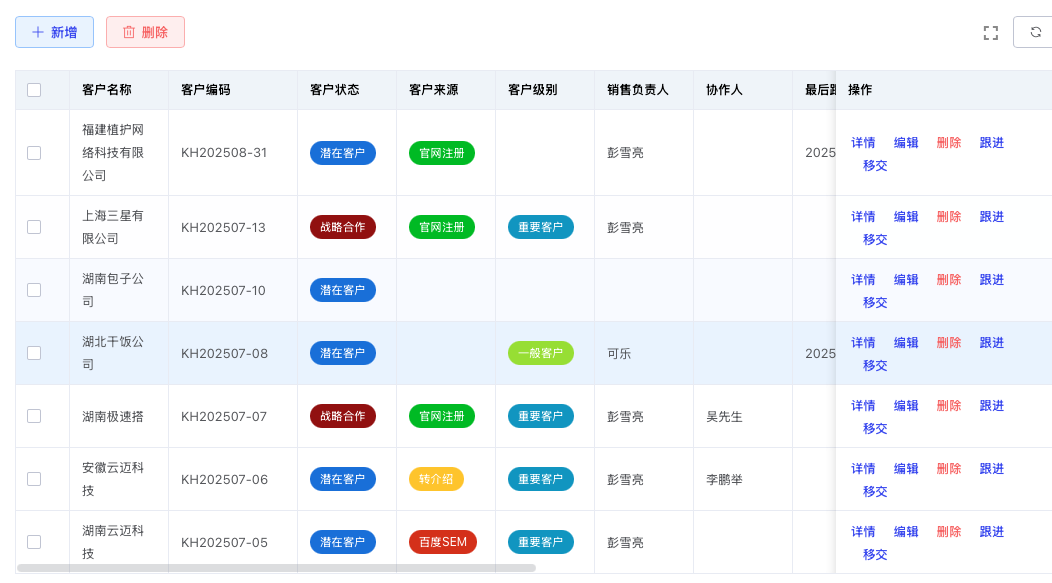Click 移交 for KH202507-13
The width and height of the screenshot is (1052, 583).
pos(875,239)
